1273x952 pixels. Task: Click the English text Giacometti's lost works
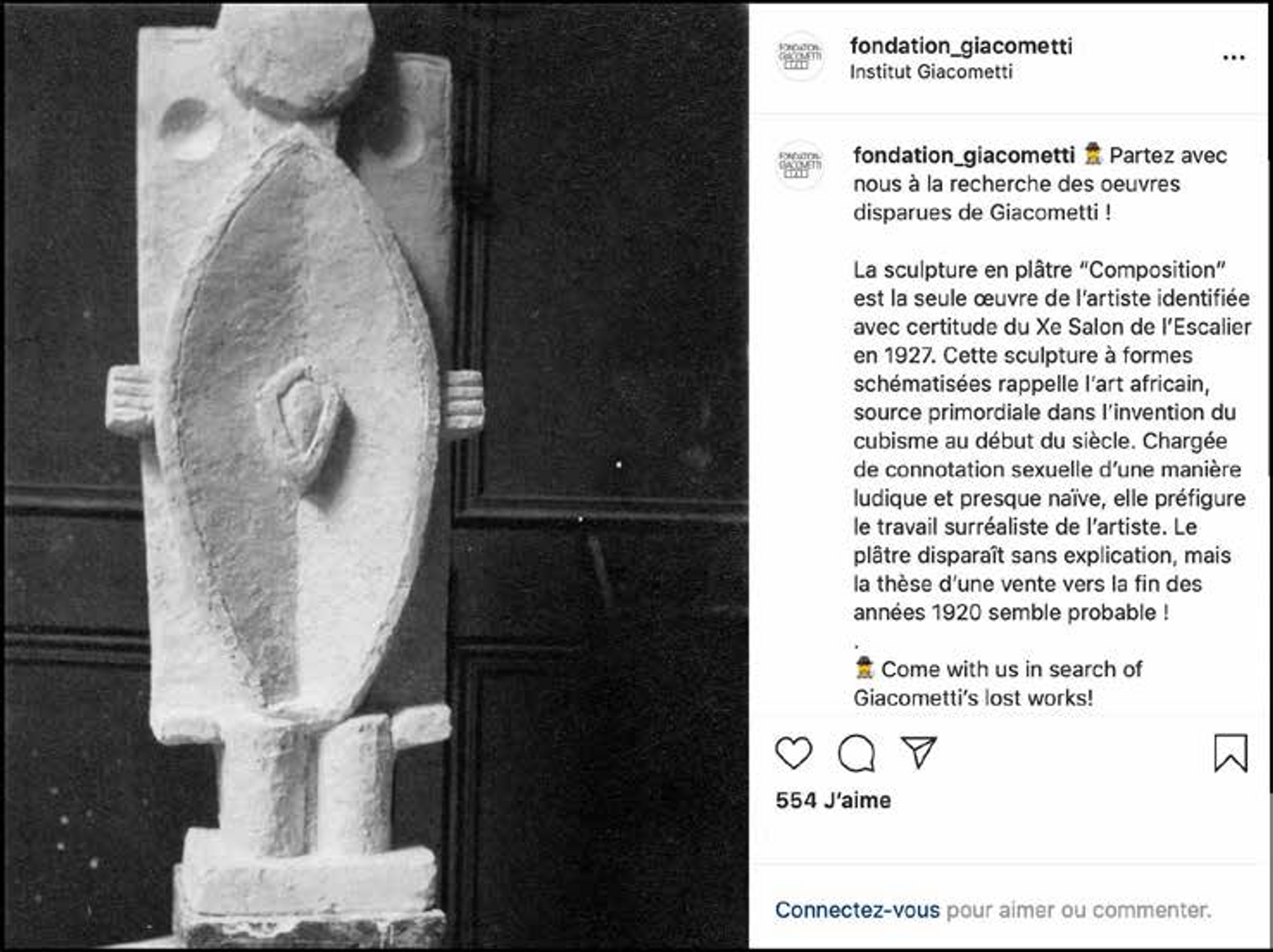click(x=973, y=697)
